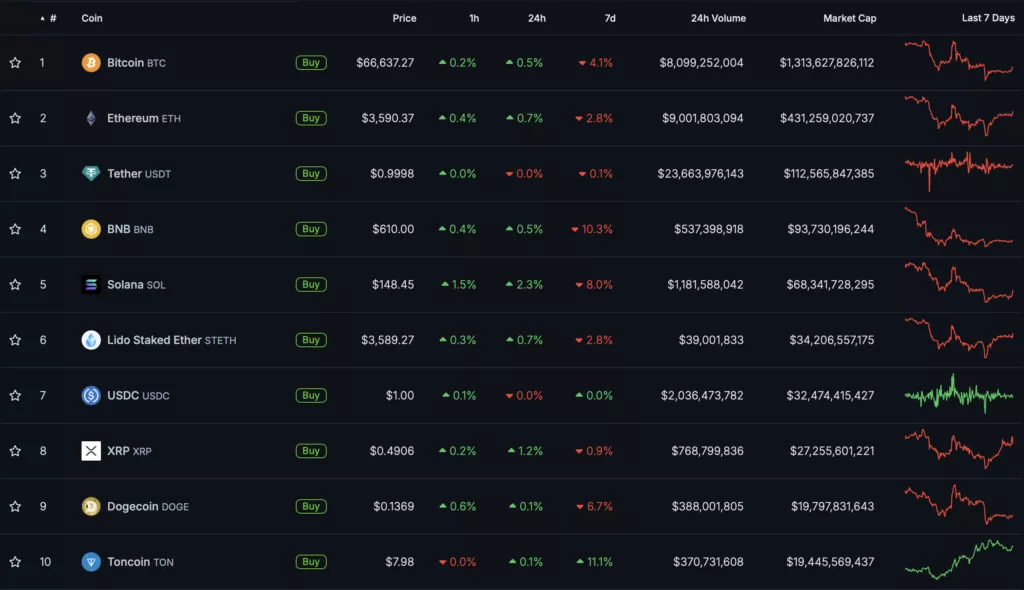Mark XRP as favorite with star
Image resolution: width=1024 pixels, height=590 pixels.
(15, 451)
